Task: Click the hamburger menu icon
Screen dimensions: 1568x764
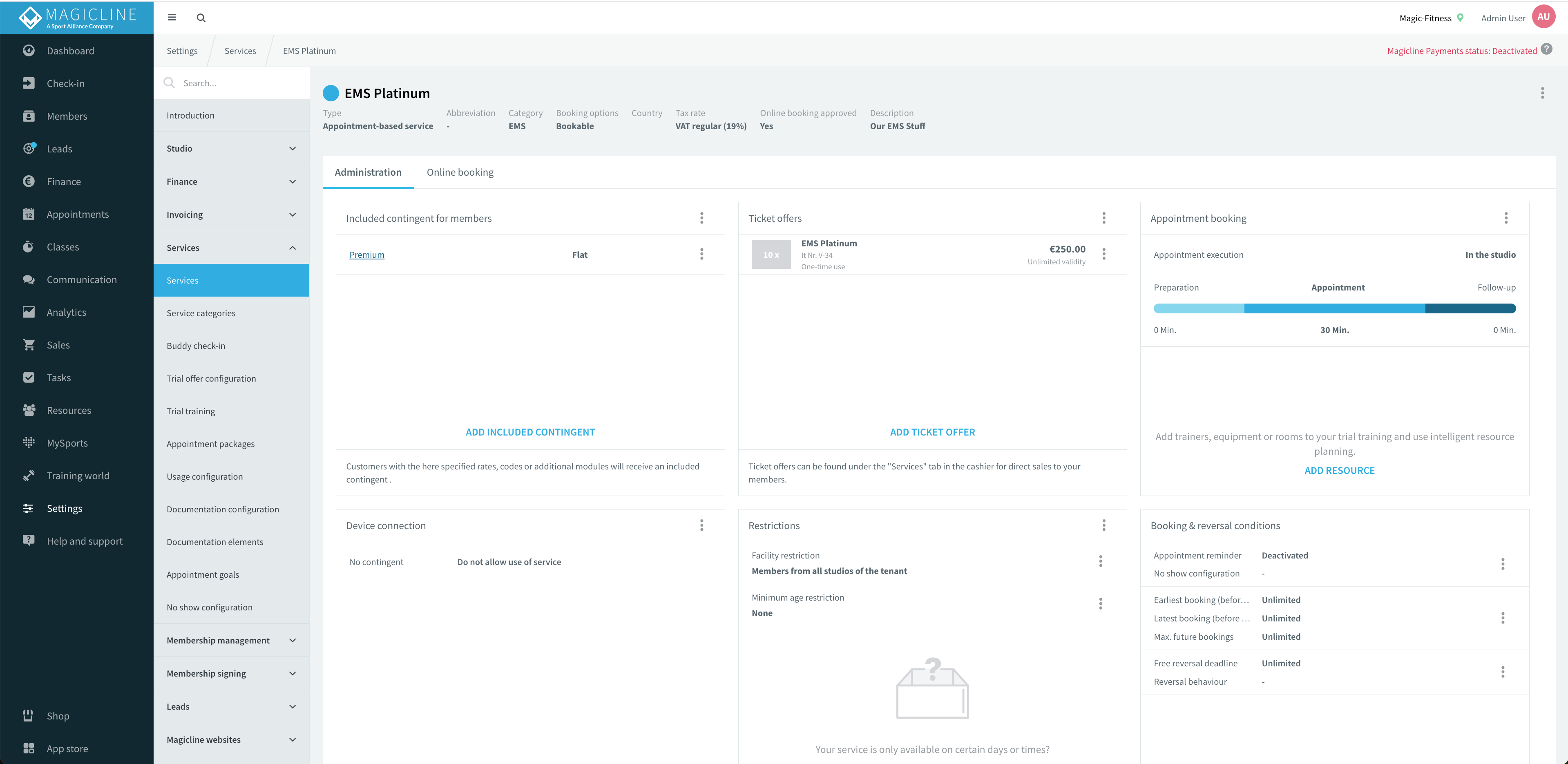Action: [172, 18]
